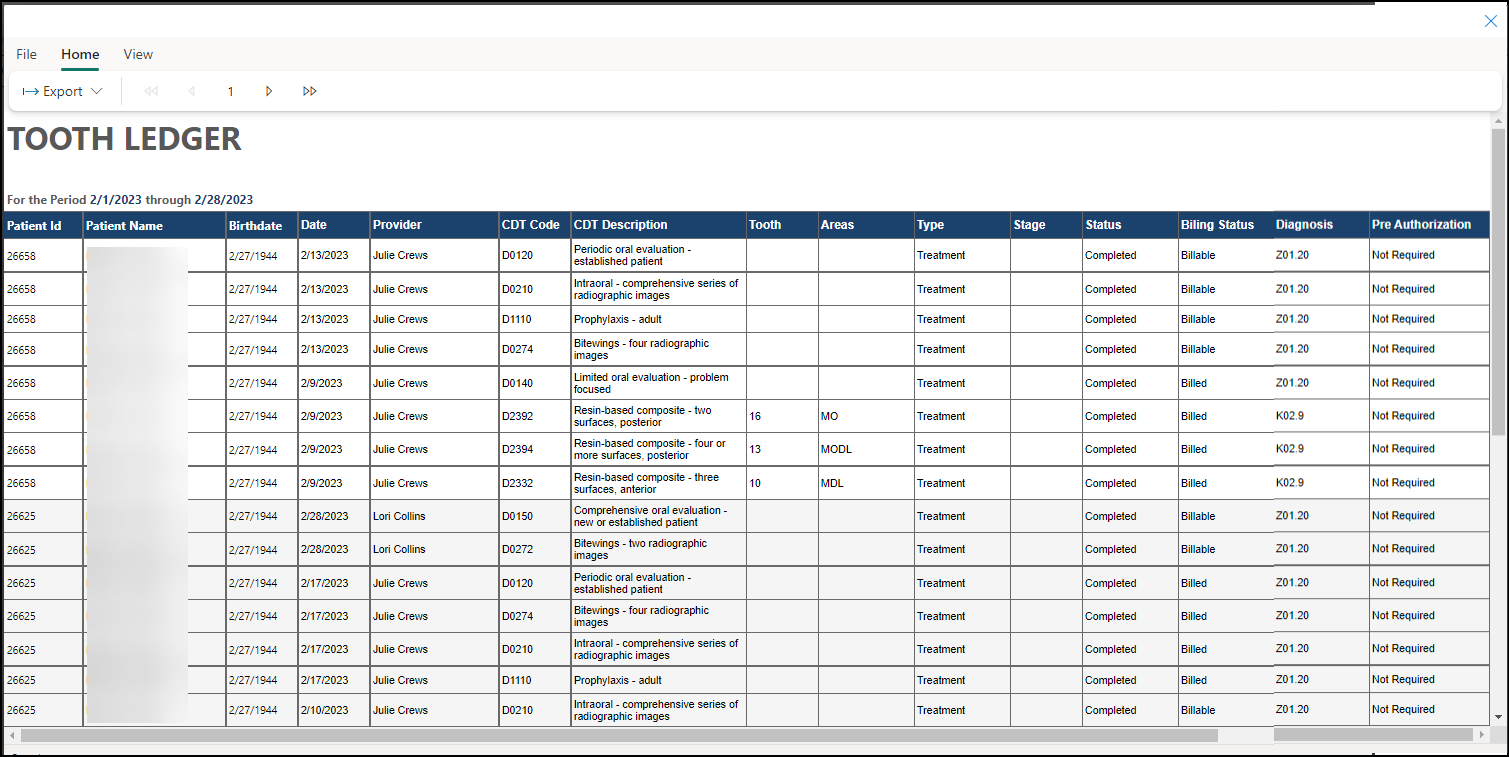
Task: Click Lori Collins in D0150 row
Action: click(434, 516)
